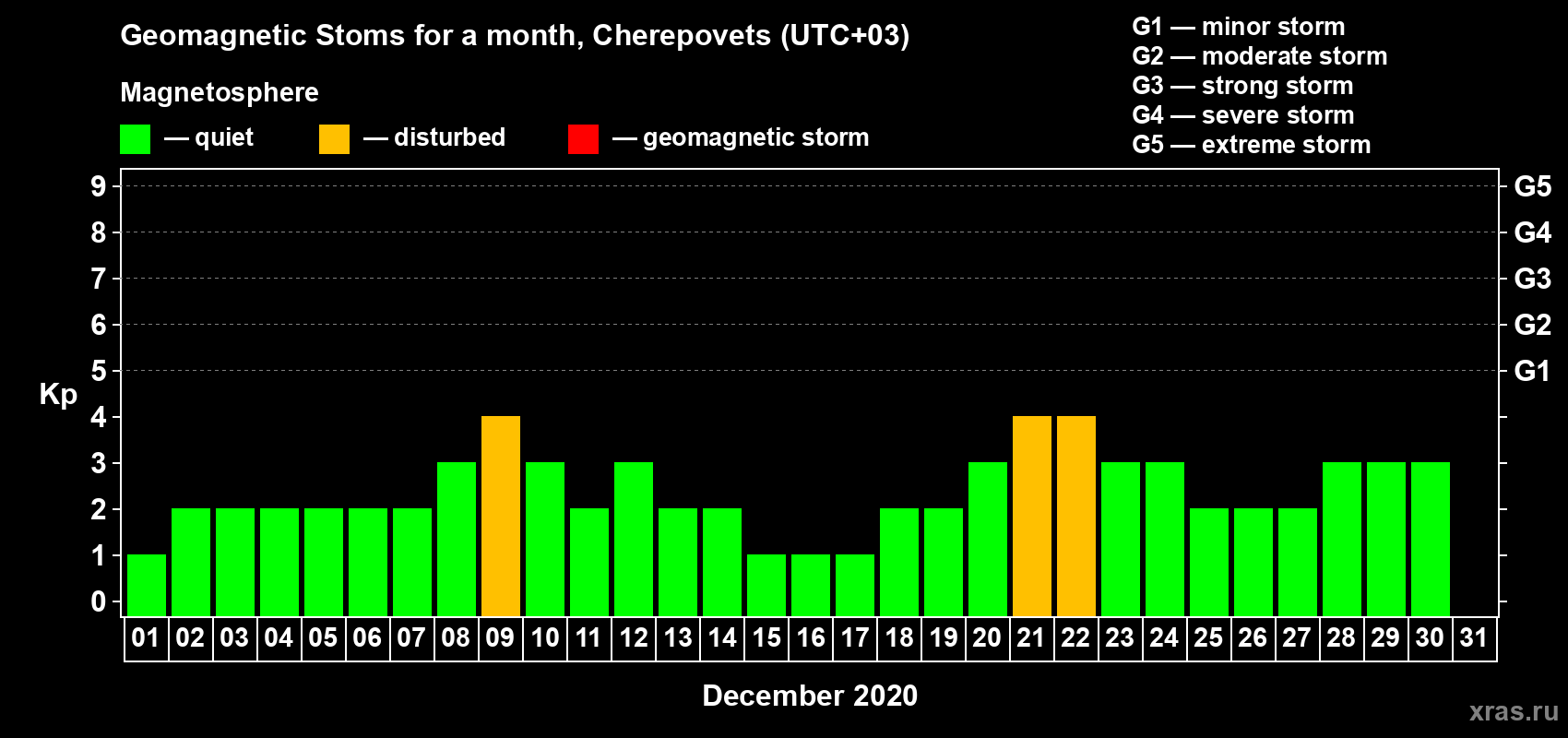Click the green bar for day 15

[766, 586]
